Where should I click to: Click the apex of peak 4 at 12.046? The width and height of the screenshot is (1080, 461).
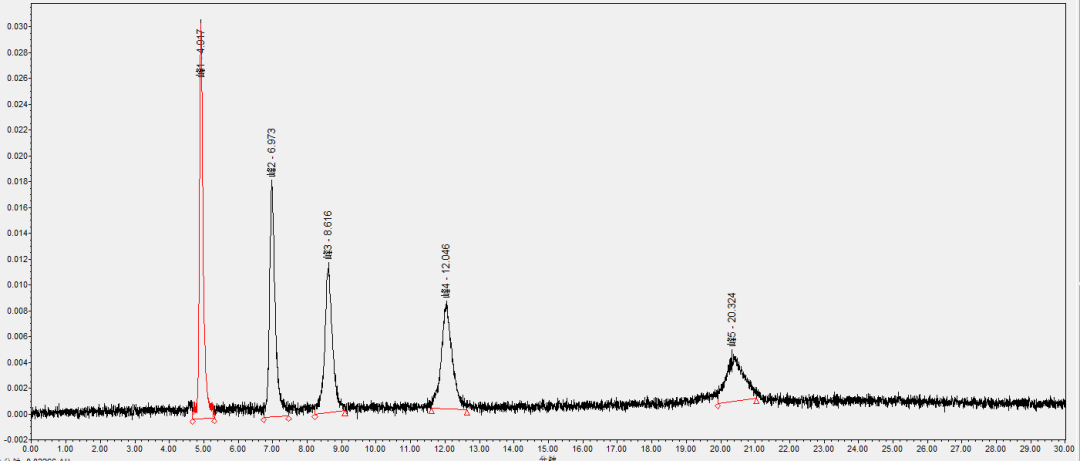click(x=446, y=303)
